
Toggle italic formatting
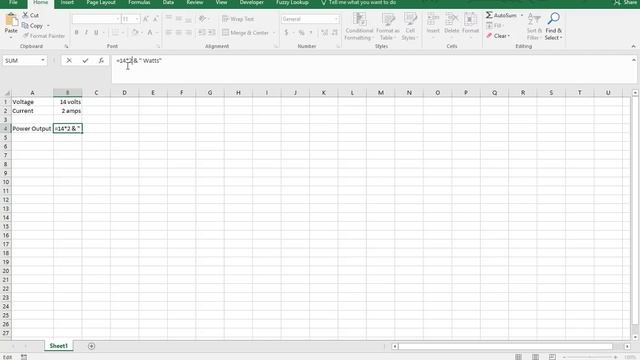click(x=86, y=32)
